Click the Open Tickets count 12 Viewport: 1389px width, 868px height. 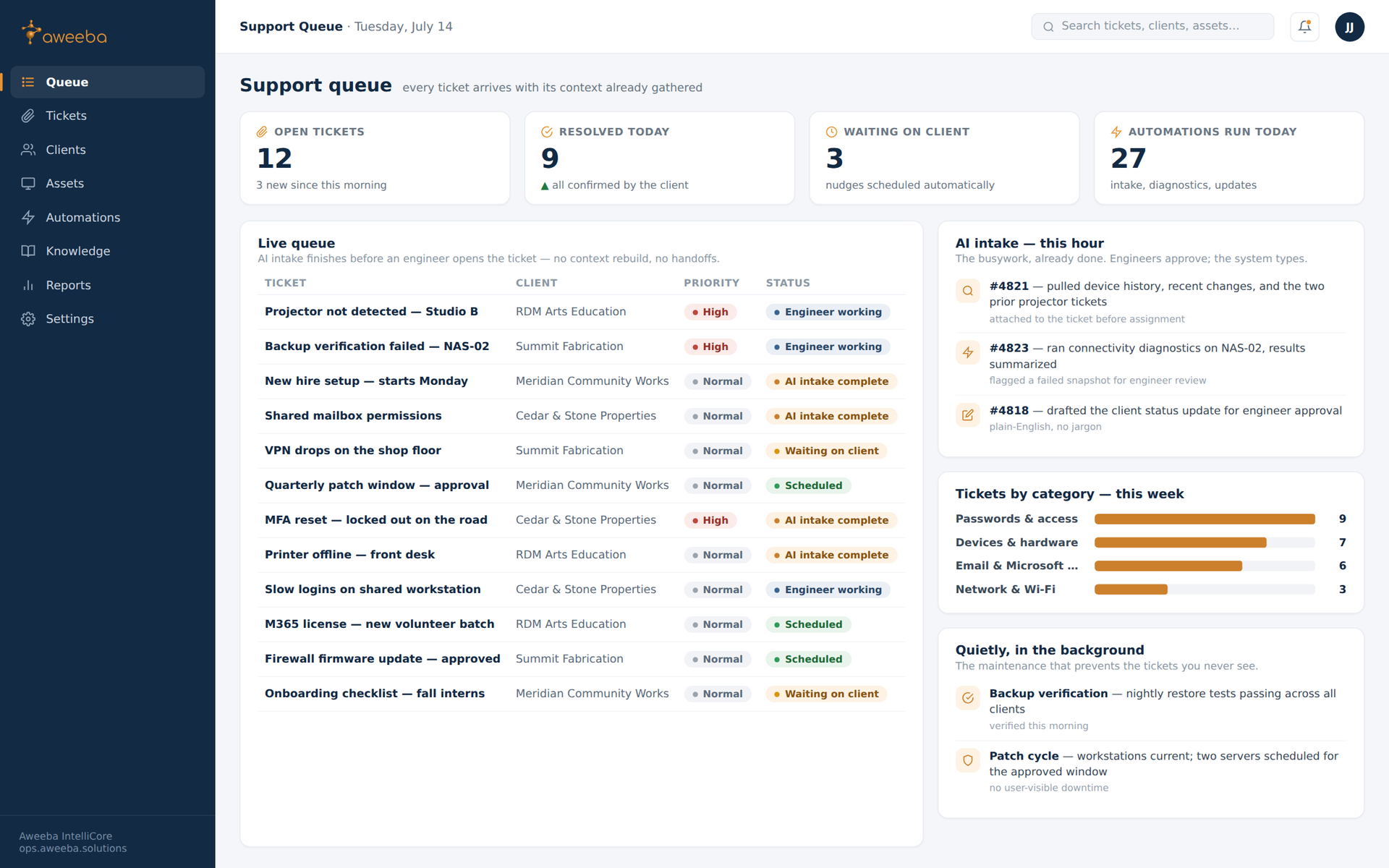pyautogui.click(x=275, y=158)
